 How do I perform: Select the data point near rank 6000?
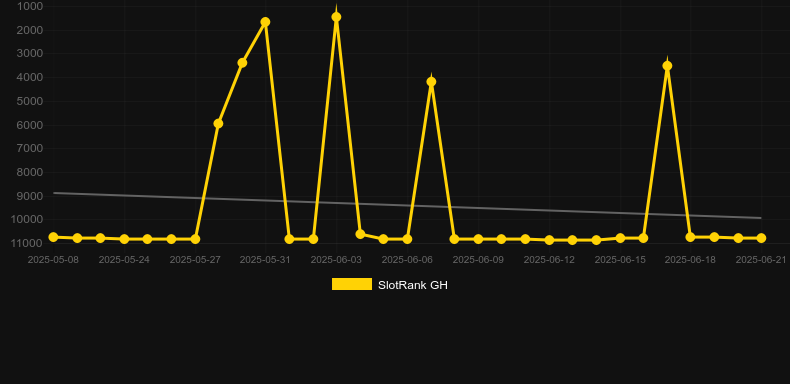218,123
